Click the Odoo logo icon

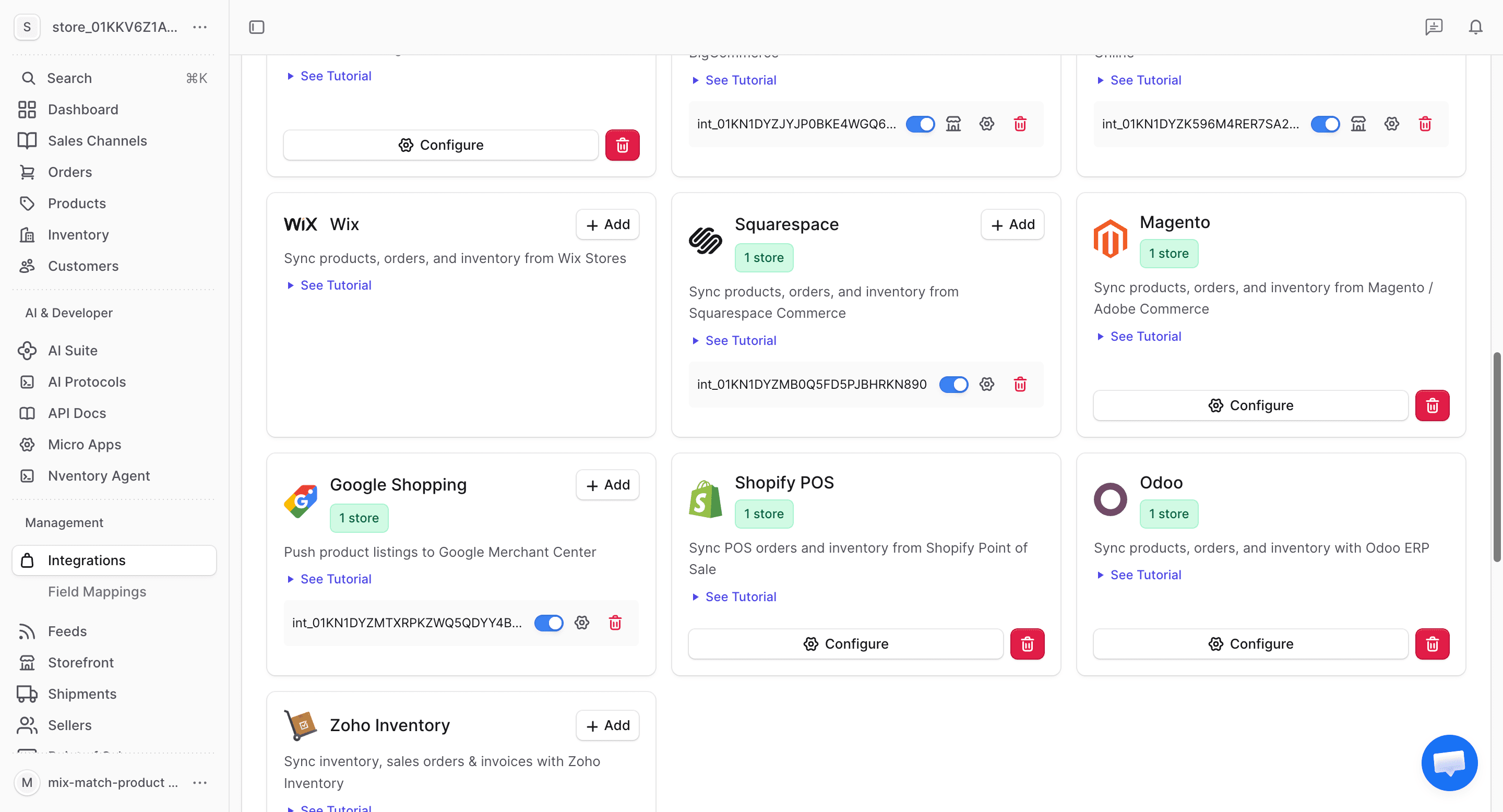click(1111, 499)
